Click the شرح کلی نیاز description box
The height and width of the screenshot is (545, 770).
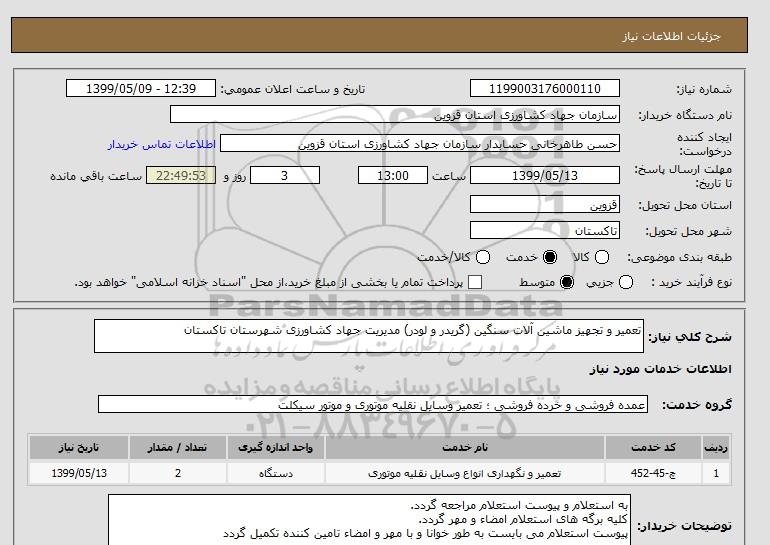coord(369,336)
